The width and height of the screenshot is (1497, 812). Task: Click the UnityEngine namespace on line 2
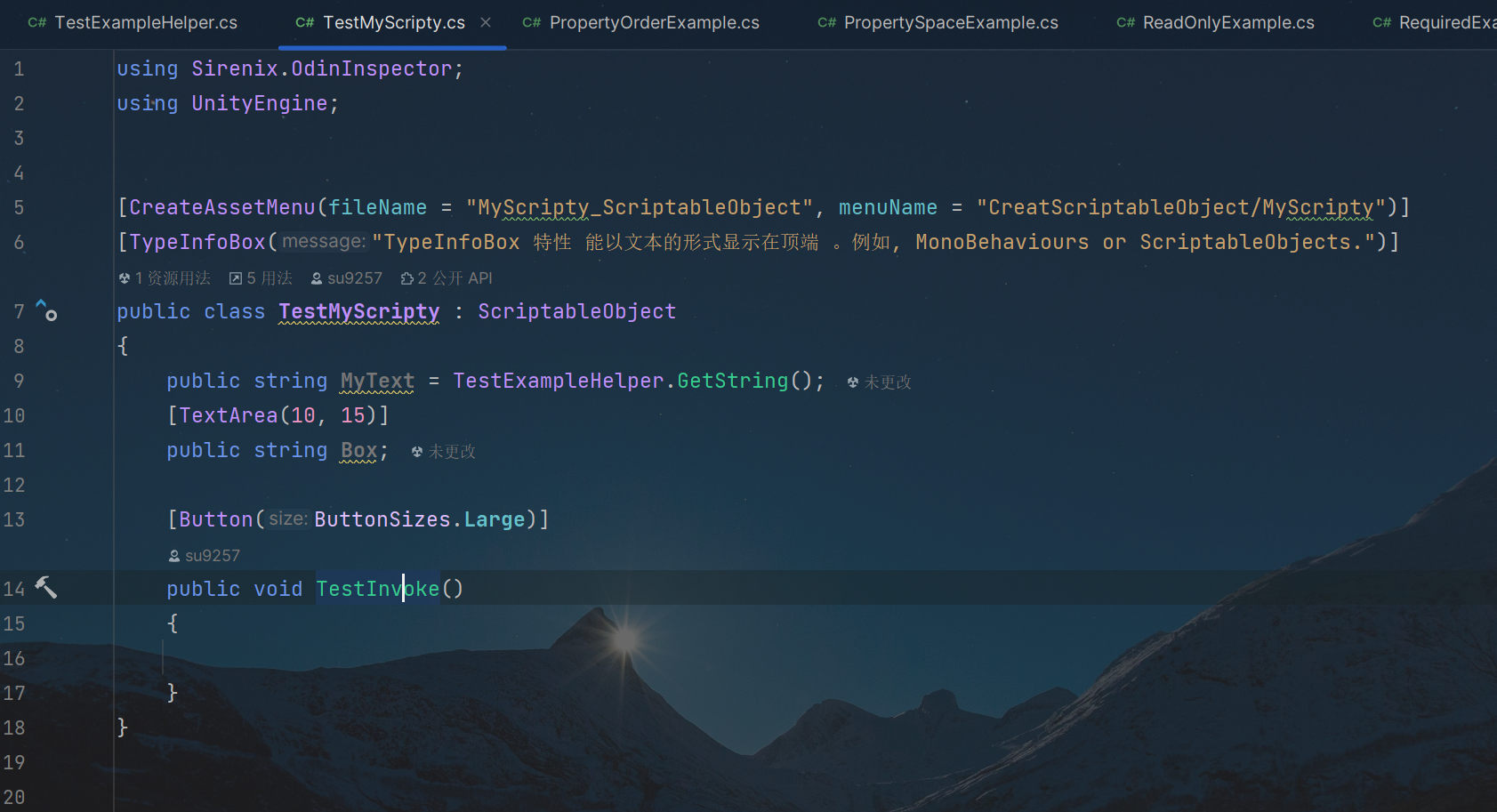[x=260, y=103]
